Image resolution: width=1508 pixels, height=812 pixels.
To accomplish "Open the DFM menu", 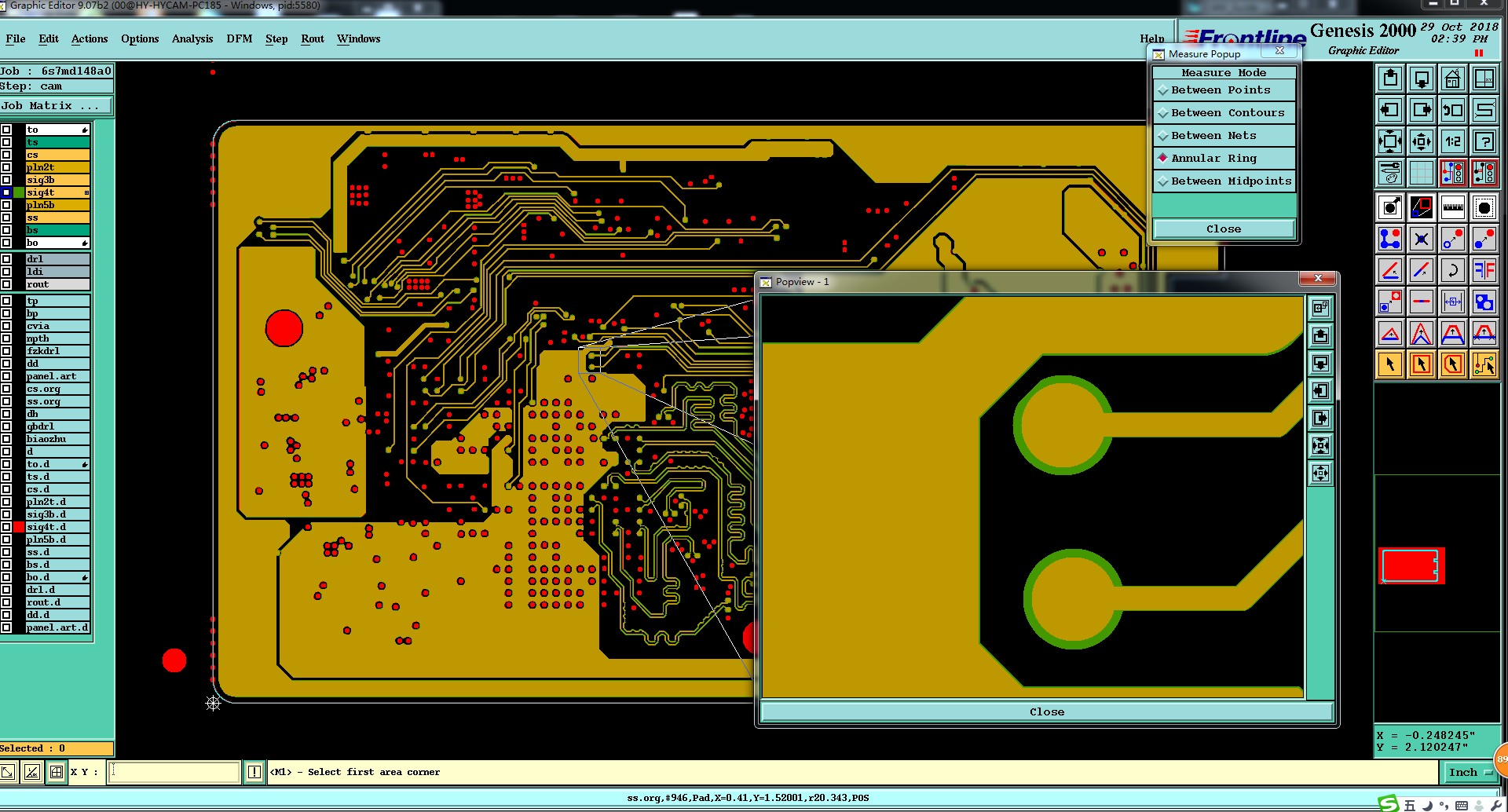I will (x=239, y=38).
